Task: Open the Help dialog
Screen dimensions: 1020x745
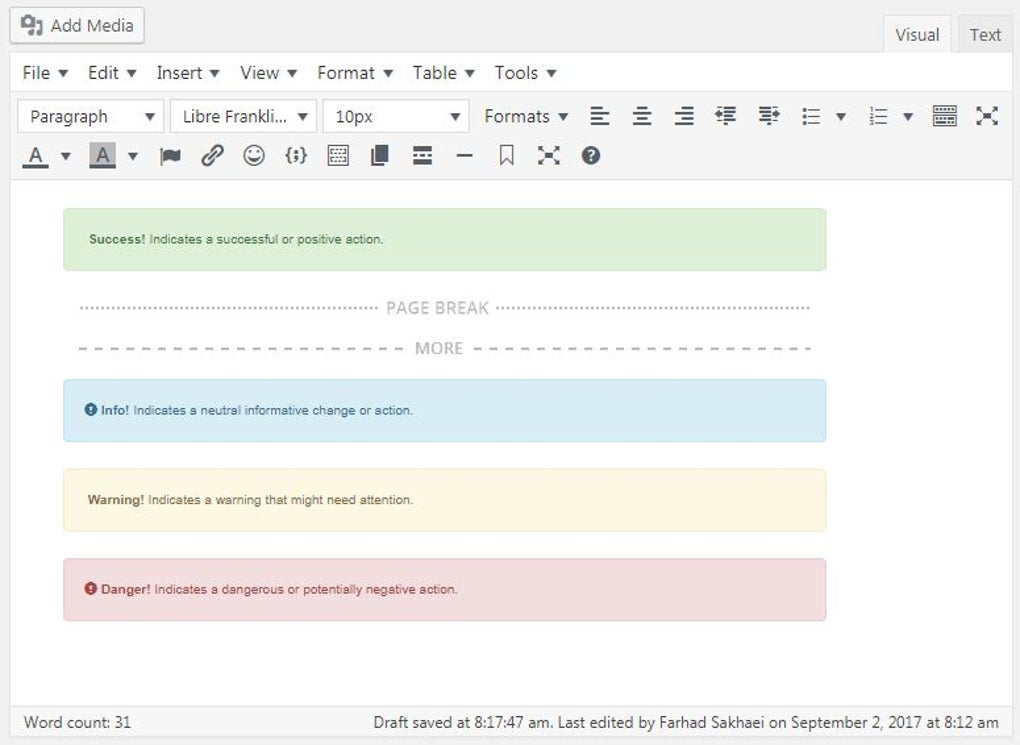Action: point(590,155)
